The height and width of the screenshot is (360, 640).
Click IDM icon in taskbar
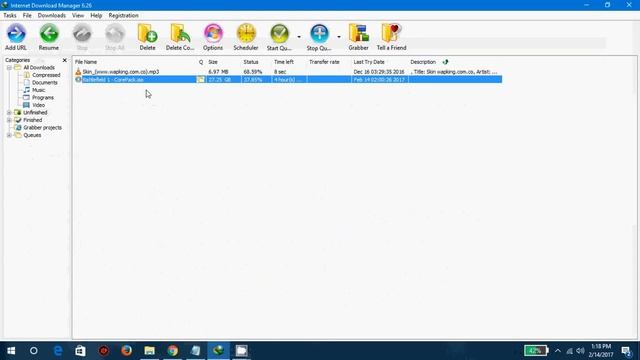coord(218,351)
